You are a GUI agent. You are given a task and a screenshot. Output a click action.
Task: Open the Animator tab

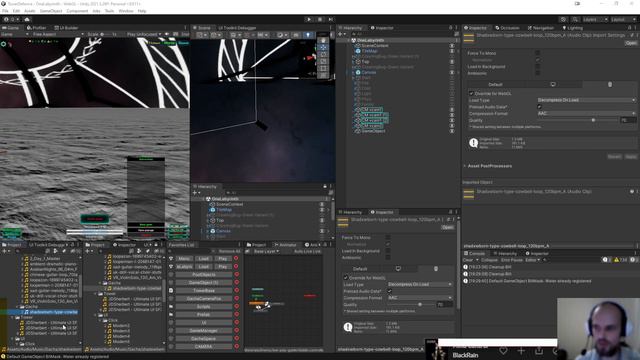(x=285, y=244)
